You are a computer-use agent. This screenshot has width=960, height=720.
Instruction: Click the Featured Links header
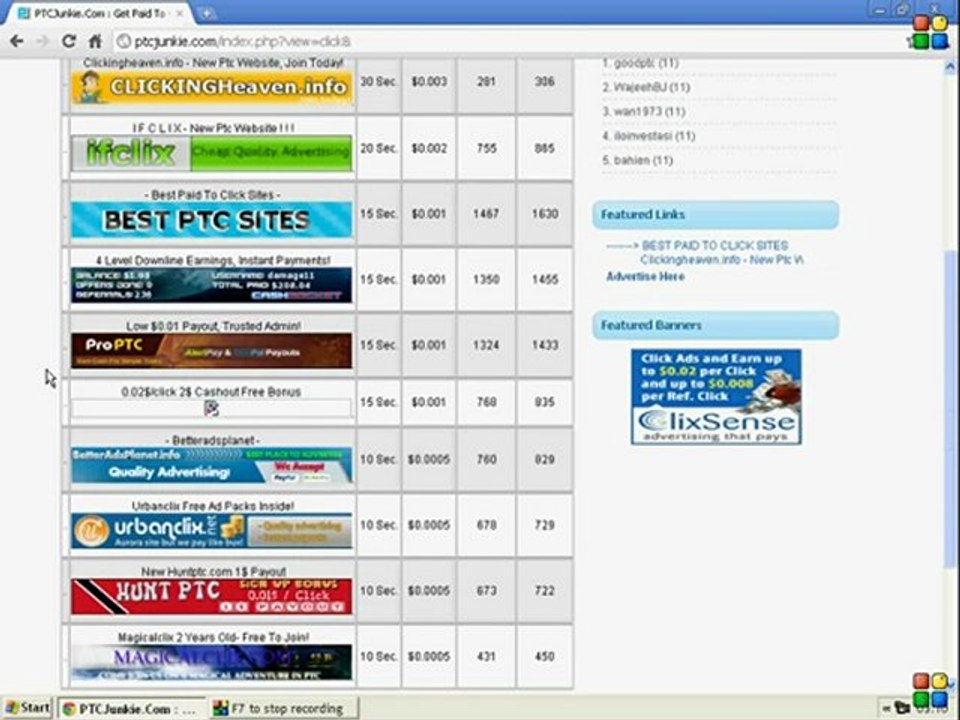[x=716, y=215]
